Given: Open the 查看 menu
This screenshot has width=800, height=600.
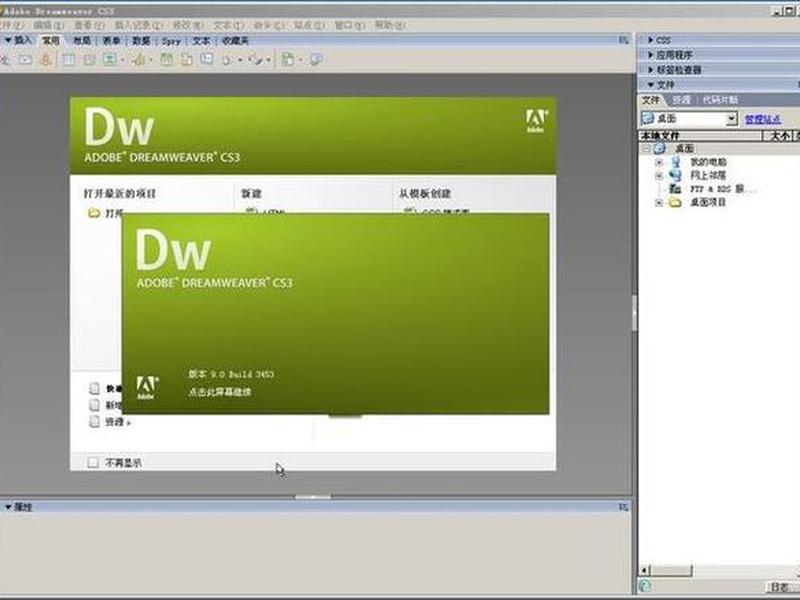Looking at the screenshot, I should [89, 25].
